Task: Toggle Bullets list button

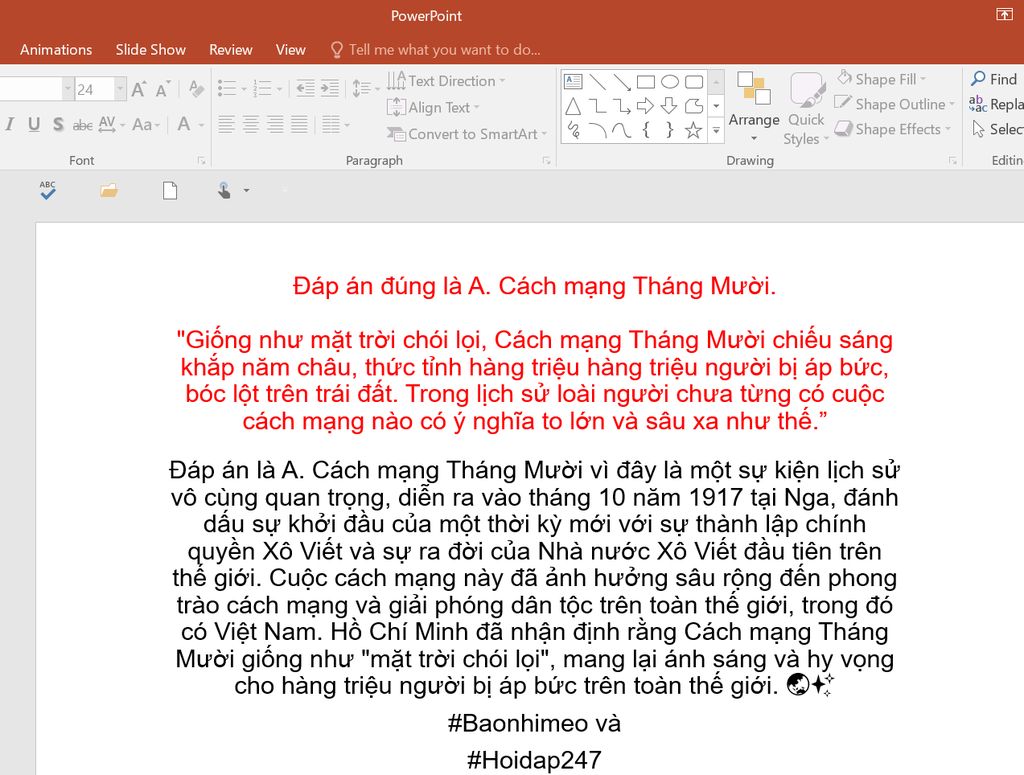Action: pos(227,88)
